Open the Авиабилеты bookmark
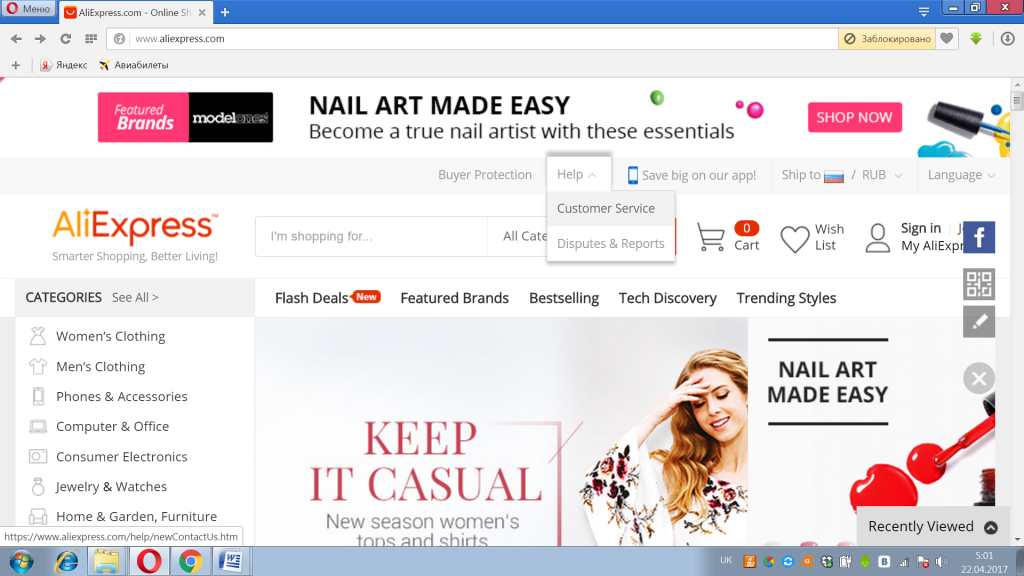 (x=134, y=65)
